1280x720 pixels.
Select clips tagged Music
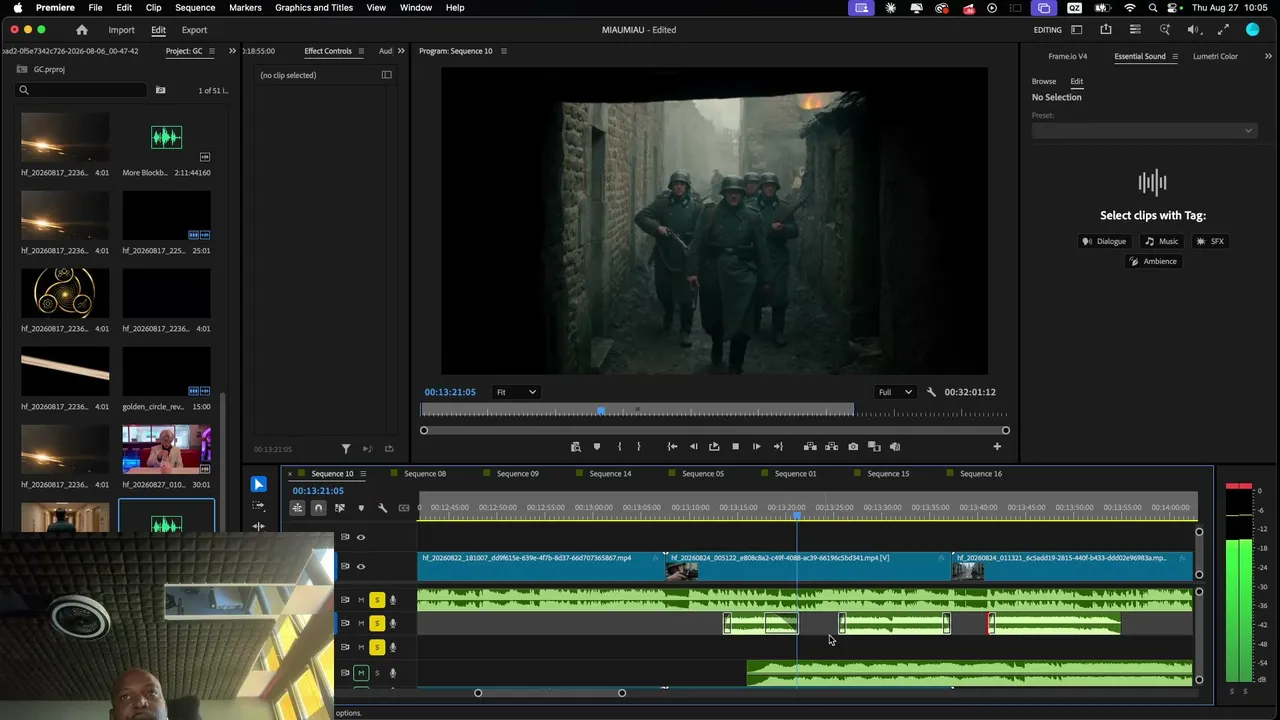[1162, 241]
